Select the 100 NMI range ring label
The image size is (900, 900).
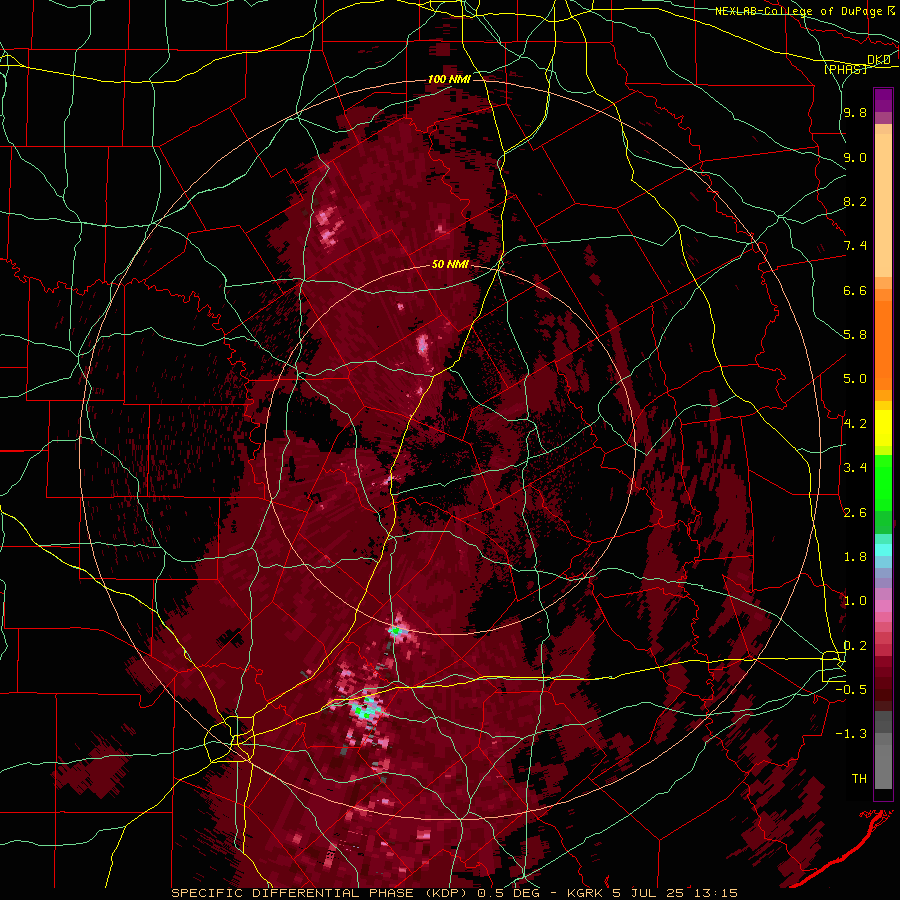click(449, 79)
